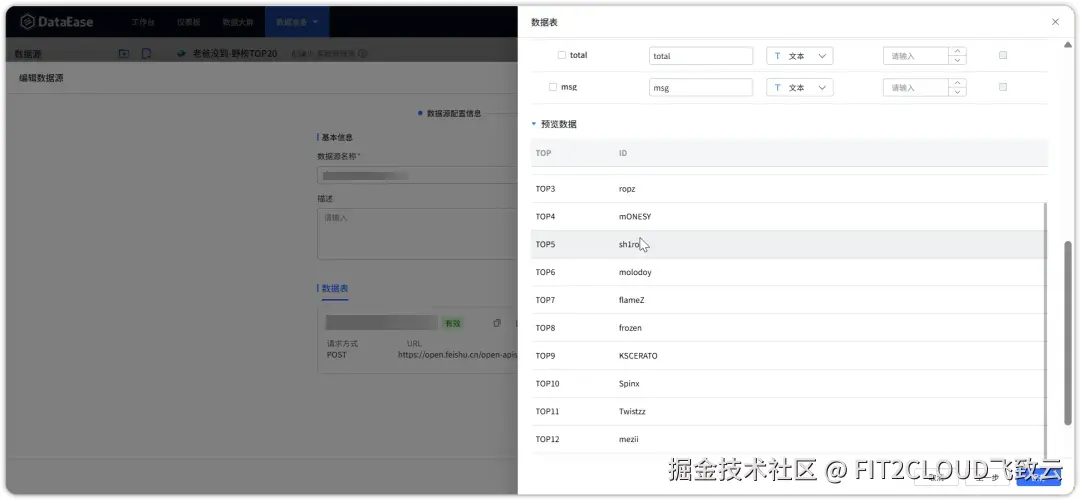Click the TOP3 cell
The height and width of the screenshot is (500, 1080).
pos(545,189)
